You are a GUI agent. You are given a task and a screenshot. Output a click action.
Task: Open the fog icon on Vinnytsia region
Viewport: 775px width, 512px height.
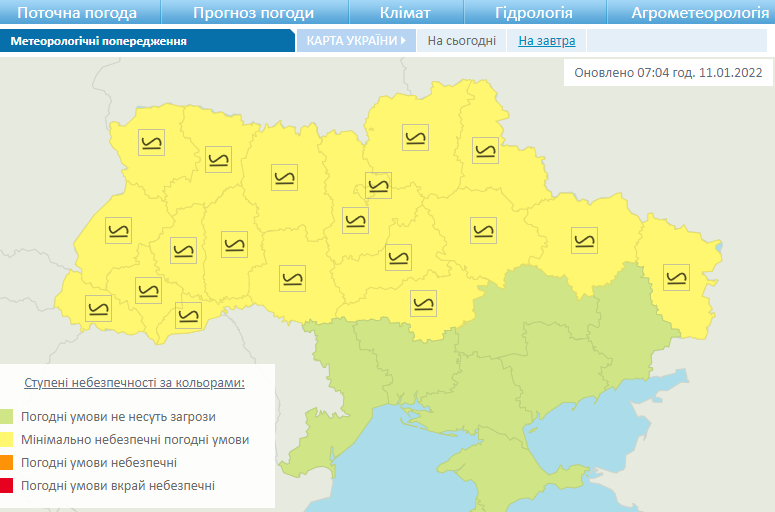point(292,278)
